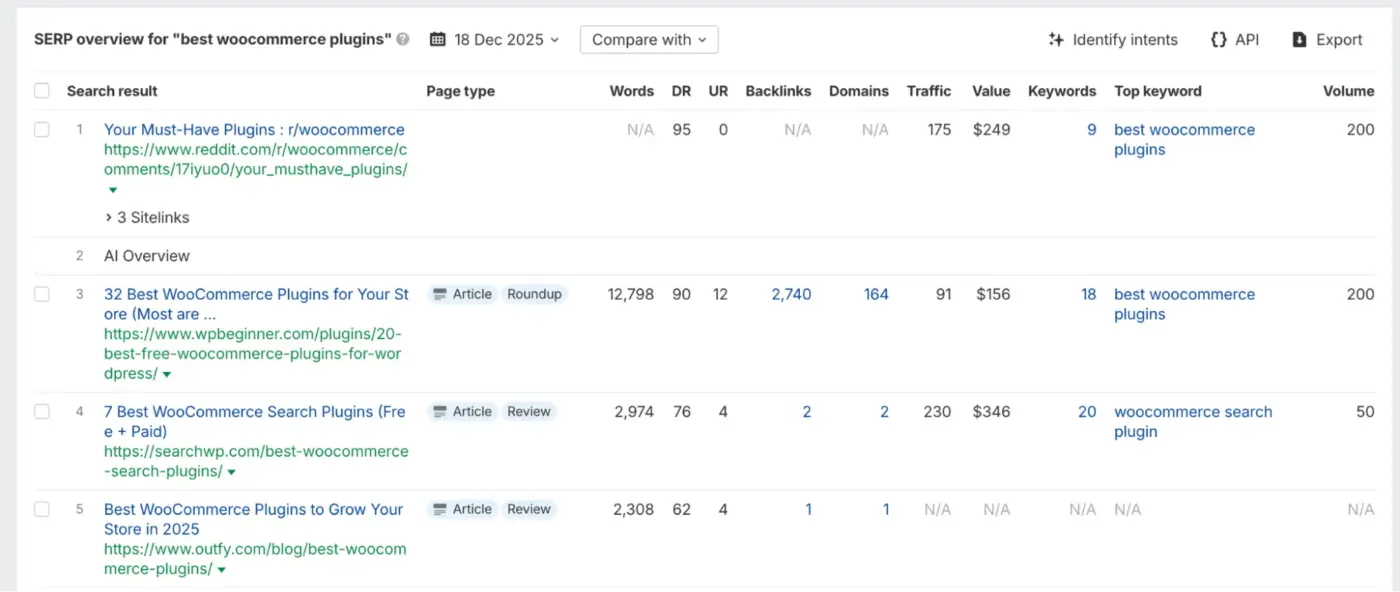Click the Review tag in the searchwp row
1400x592 pixels.
point(529,411)
